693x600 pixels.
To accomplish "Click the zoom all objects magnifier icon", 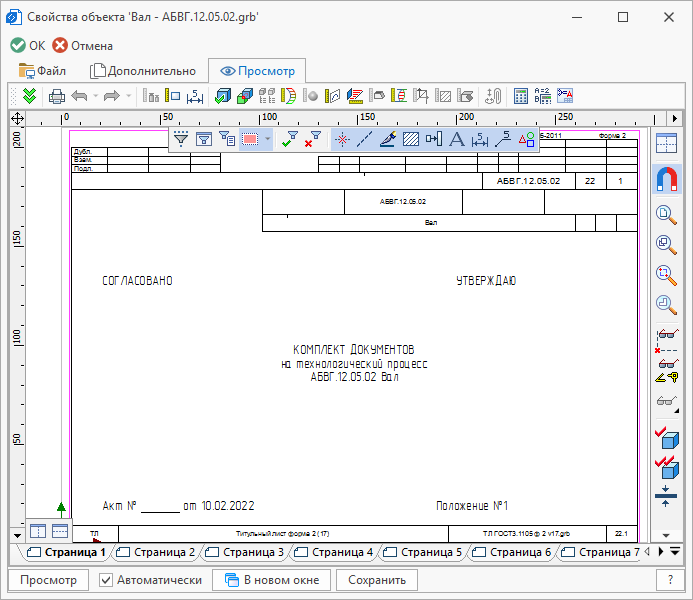I will click(x=666, y=245).
